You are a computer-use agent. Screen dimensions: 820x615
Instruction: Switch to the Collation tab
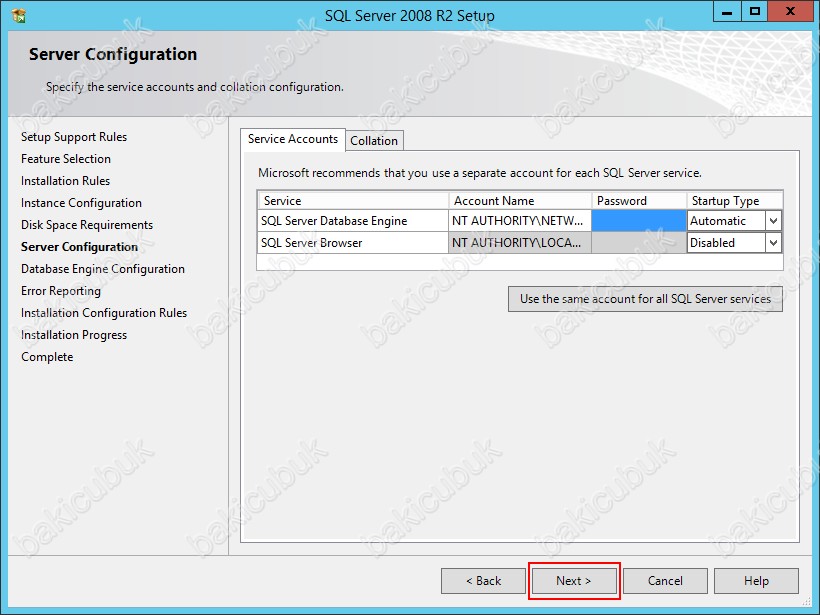pyautogui.click(x=374, y=141)
